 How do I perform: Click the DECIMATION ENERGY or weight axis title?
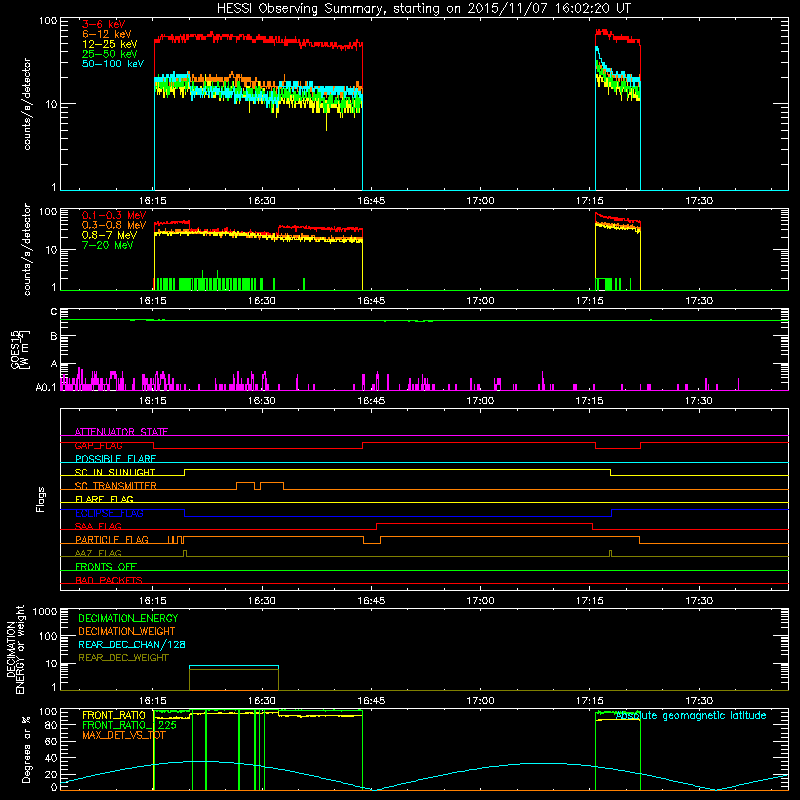click(15, 649)
